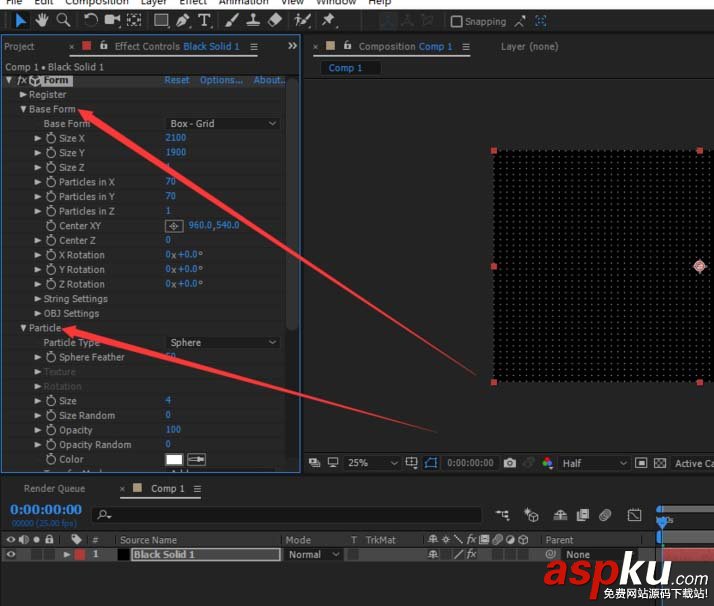Toggle Size X stopwatch keyframing

(51, 138)
